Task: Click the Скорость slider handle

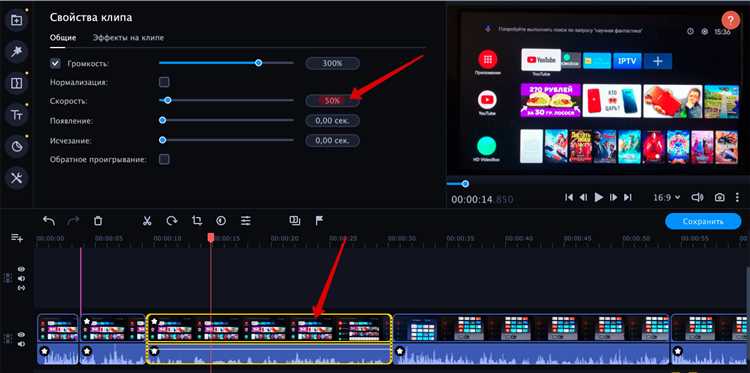Action: [167, 100]
